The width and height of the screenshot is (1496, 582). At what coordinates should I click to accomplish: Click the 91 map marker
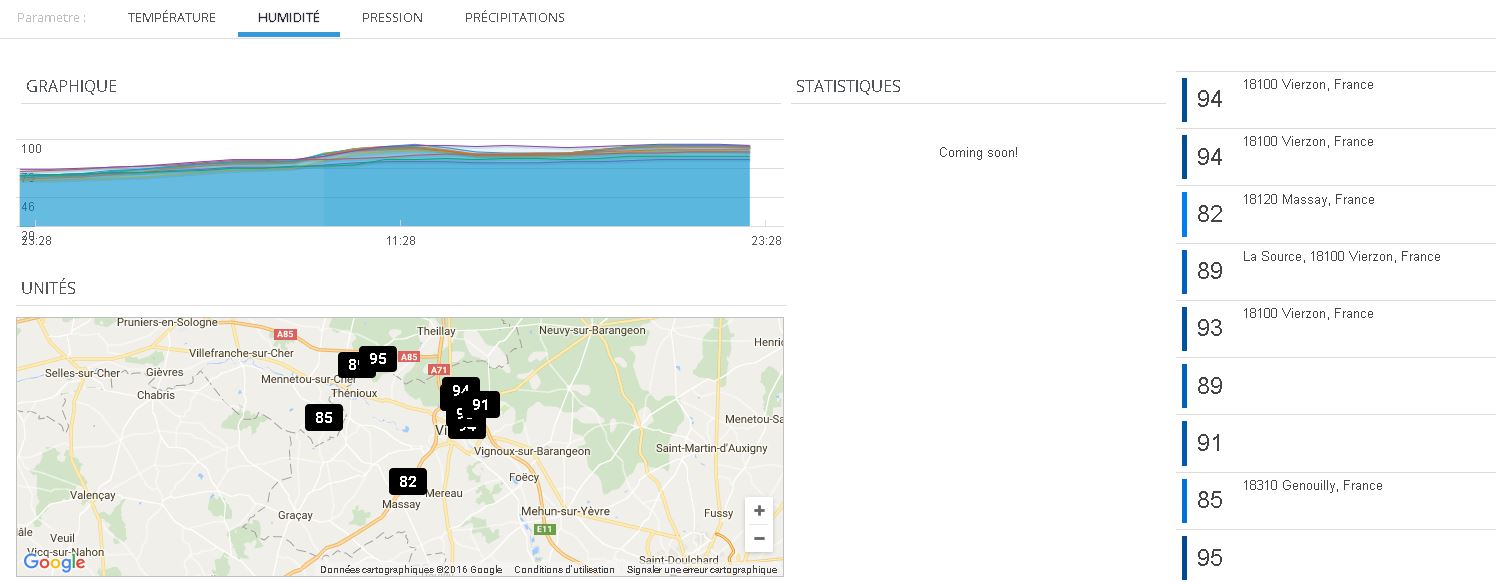(482, 405)
